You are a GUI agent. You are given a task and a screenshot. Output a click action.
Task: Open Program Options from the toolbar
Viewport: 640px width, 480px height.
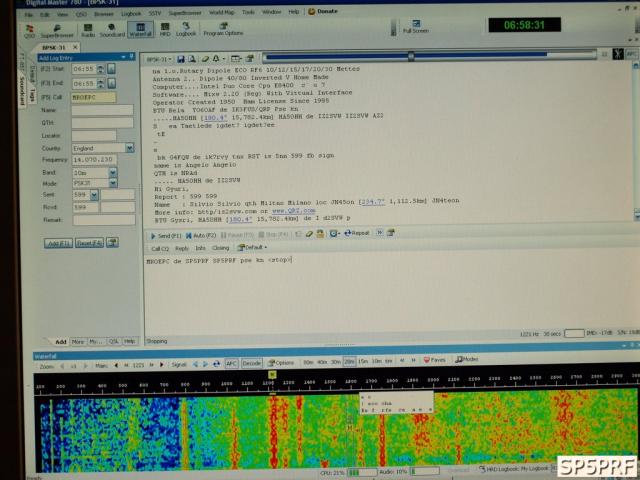223,29
